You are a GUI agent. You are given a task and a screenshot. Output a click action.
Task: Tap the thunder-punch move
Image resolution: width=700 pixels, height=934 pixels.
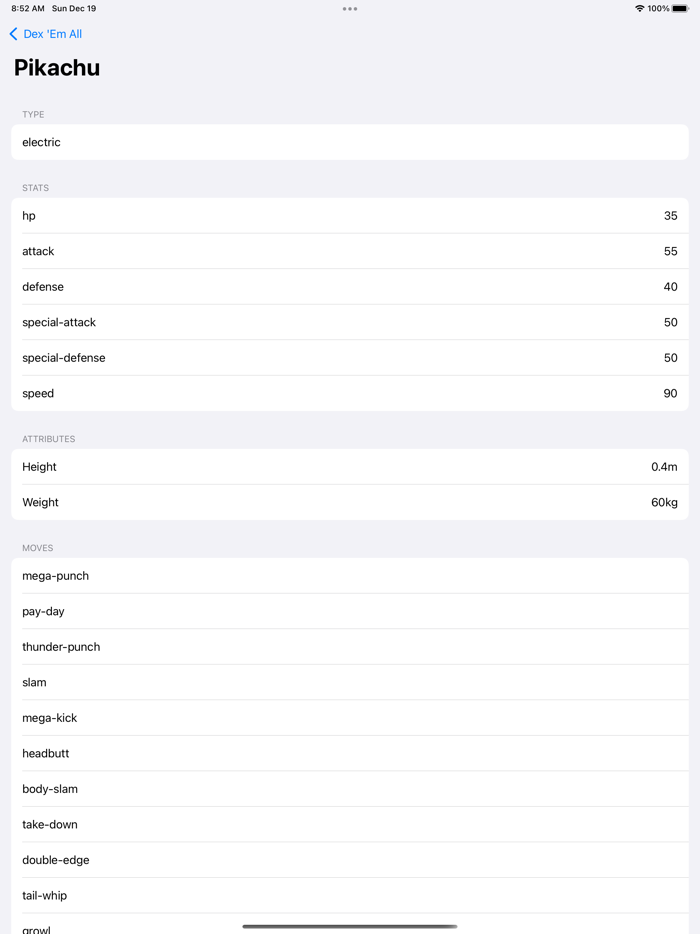[350, 647]
